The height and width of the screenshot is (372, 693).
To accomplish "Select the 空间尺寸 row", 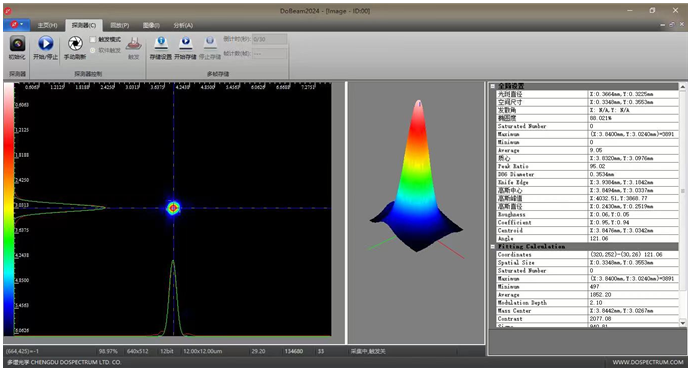I will pyautogui.click(x=587, y=102).
